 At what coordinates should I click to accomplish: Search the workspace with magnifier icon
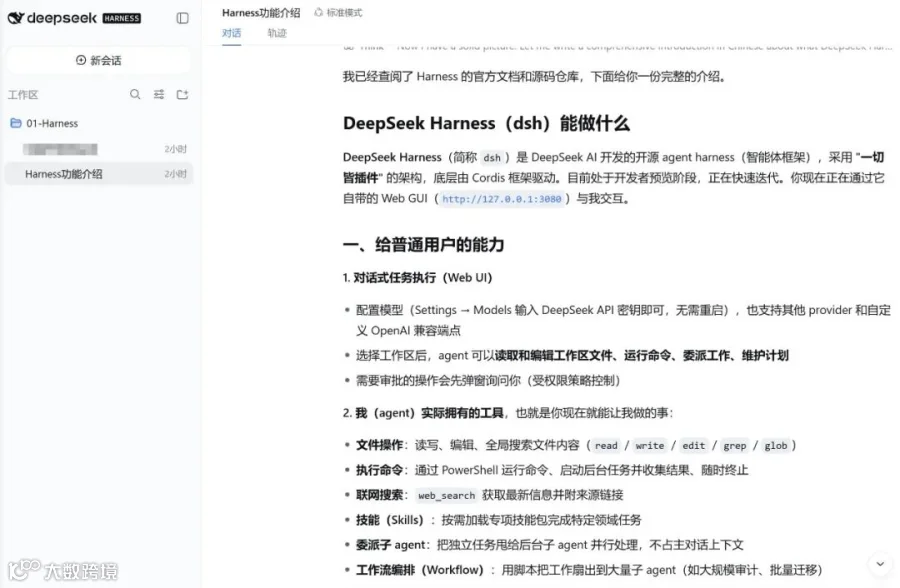[135, 94]
